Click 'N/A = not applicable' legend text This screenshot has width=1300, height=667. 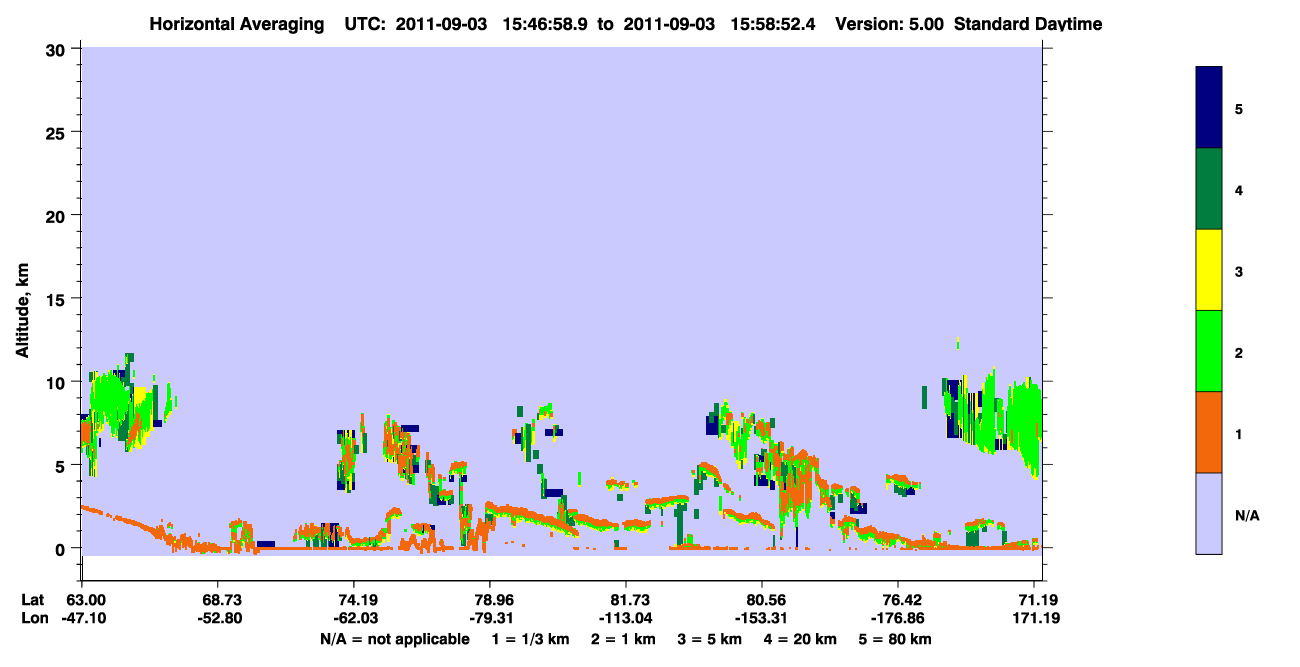394,639
